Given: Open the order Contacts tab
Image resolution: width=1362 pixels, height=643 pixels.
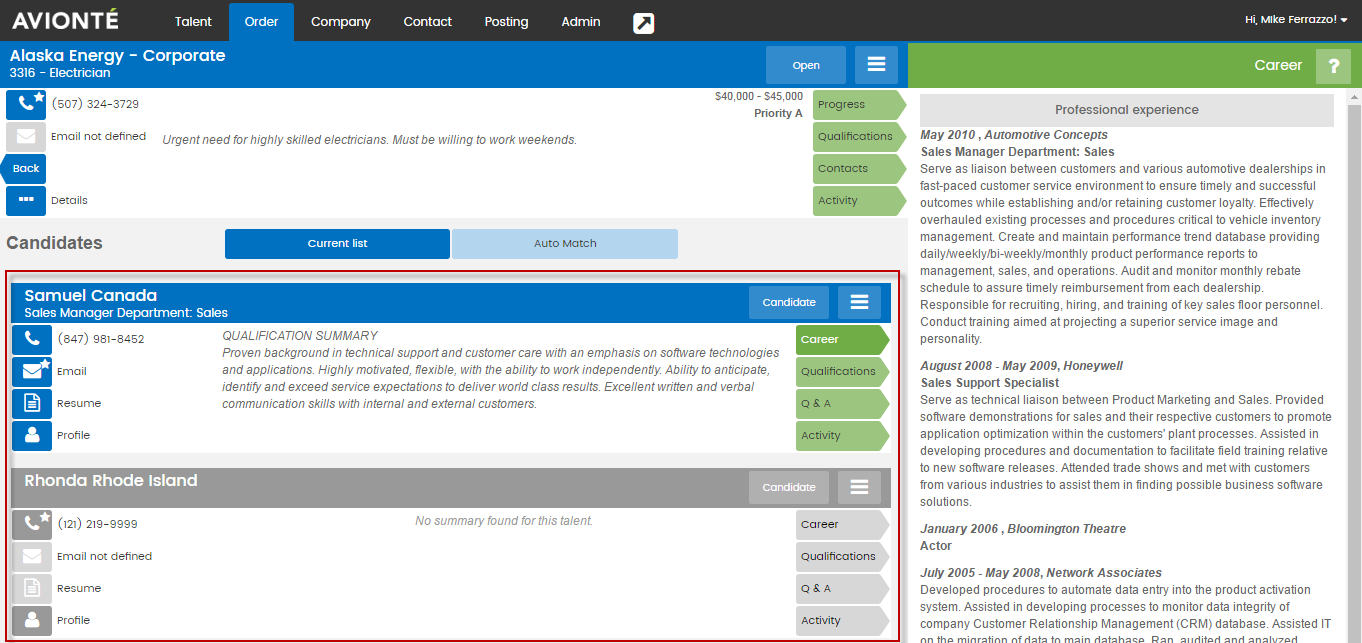Looking at the screenshot, I should click(859, 168).
